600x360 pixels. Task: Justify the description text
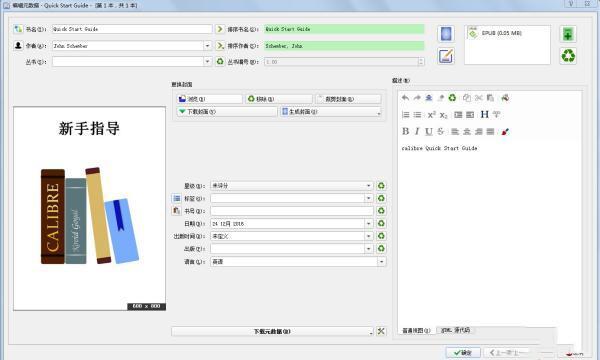[490, 132]
